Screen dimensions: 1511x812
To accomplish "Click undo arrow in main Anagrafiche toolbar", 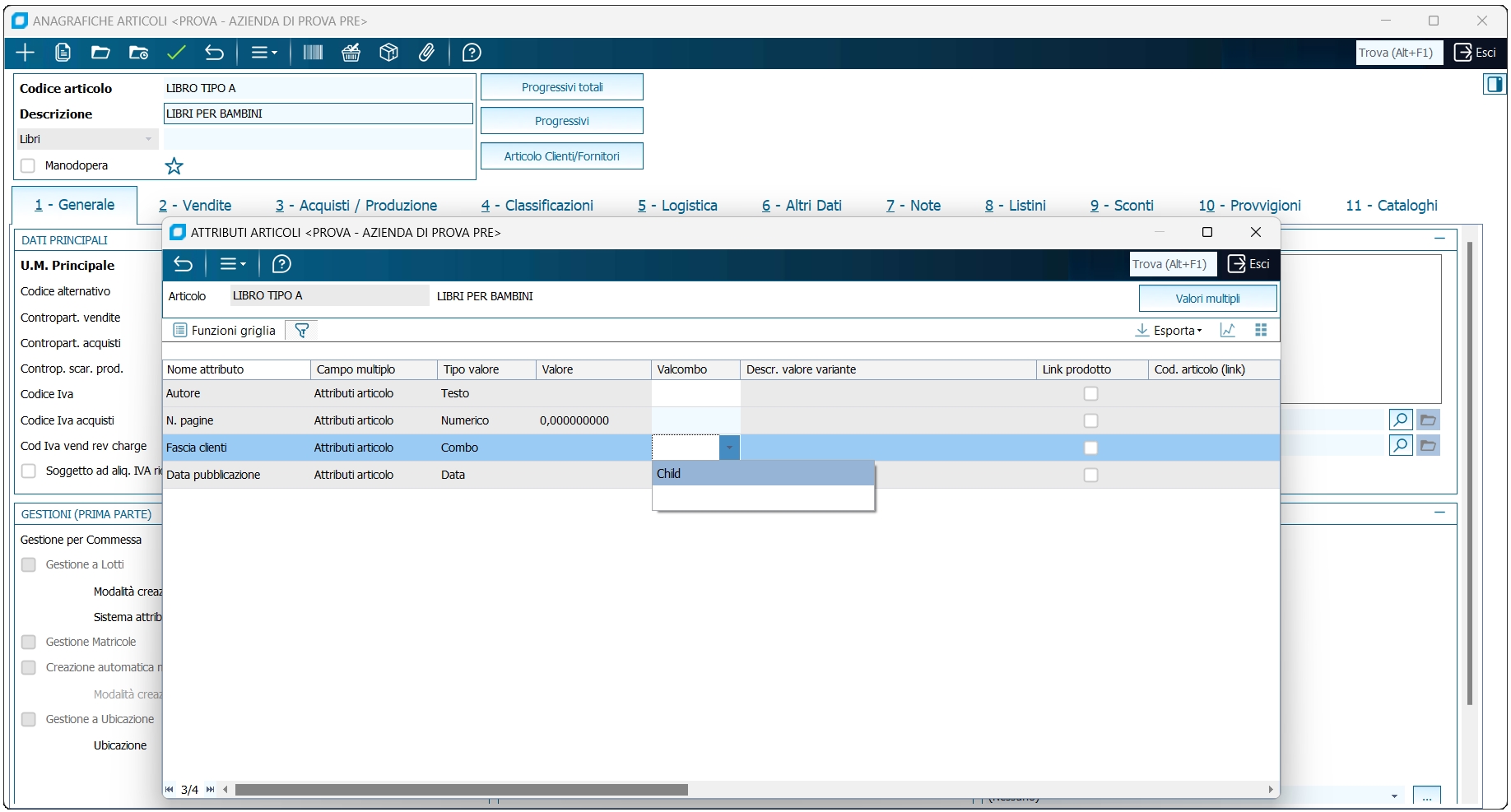I will [x=214, y=53].
